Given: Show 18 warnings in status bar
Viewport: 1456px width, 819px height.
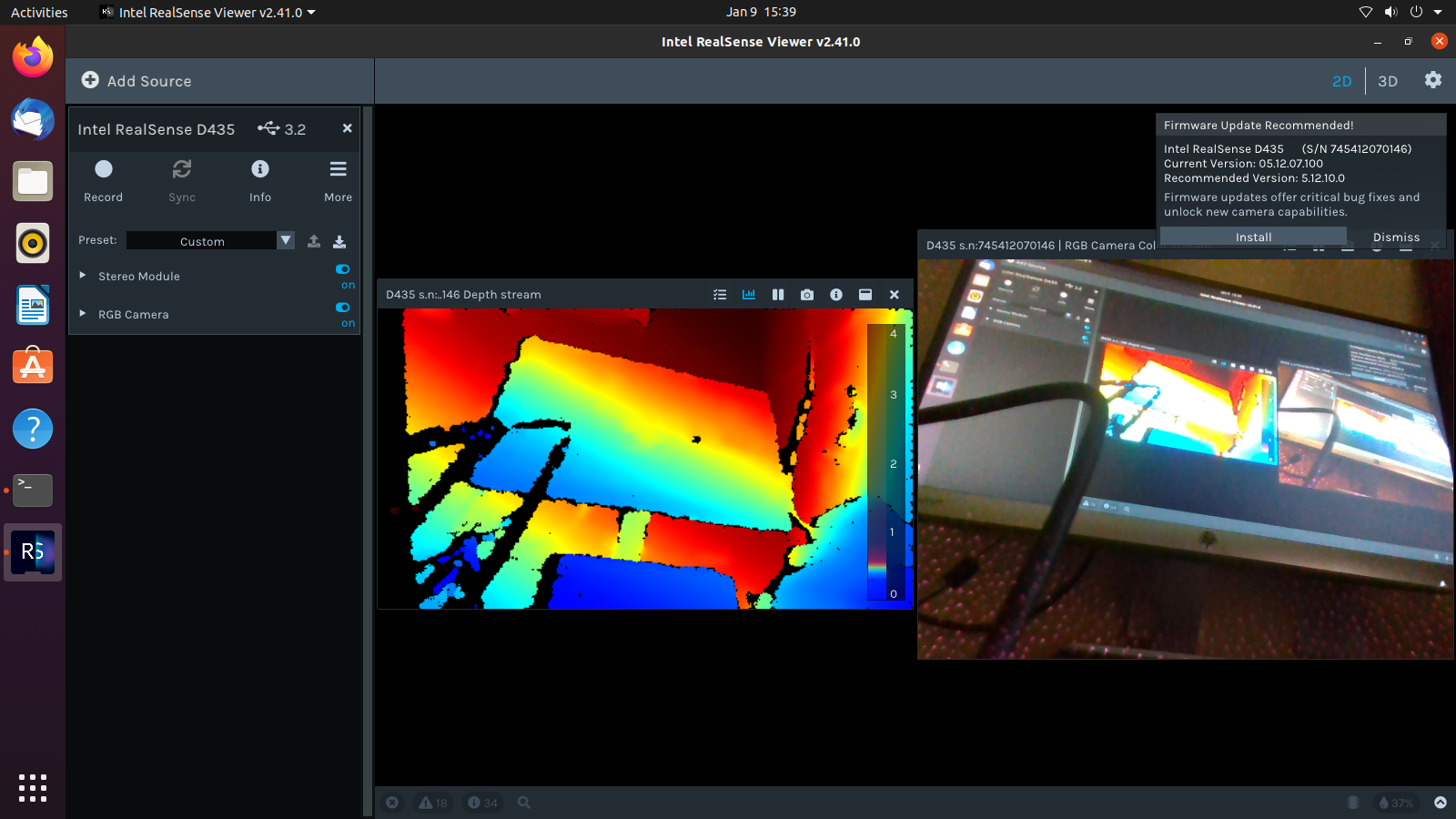Looking at the screenshot, I should coord(433,803).
